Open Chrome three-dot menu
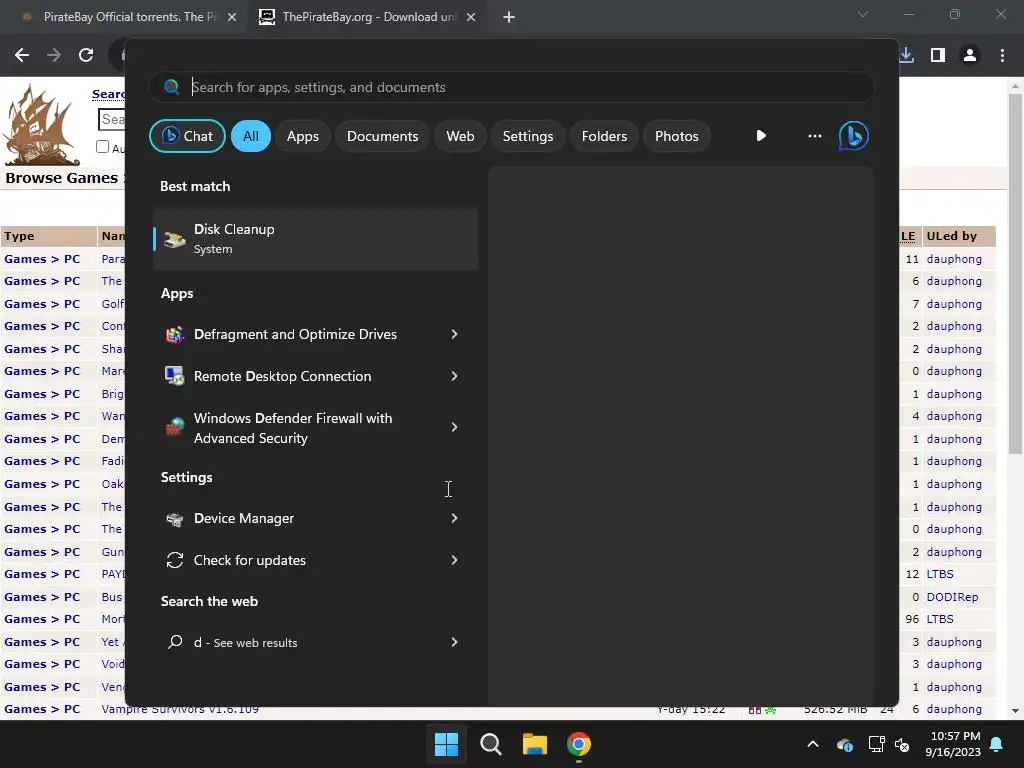The height and width of the screenshot is (768, 1024). coord(1002,56)
